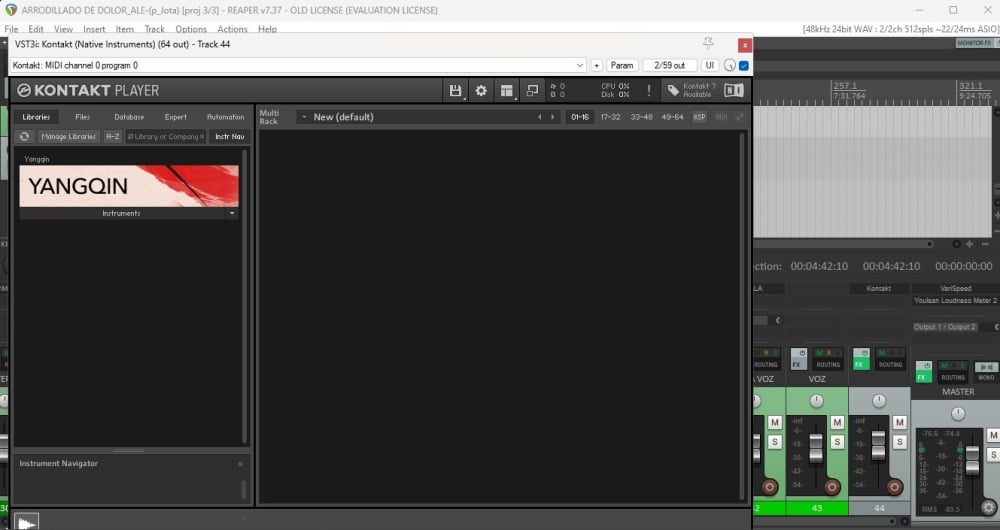Click the 2/59 out routing button
The image size is (1000, 530).
coord(670,65)
